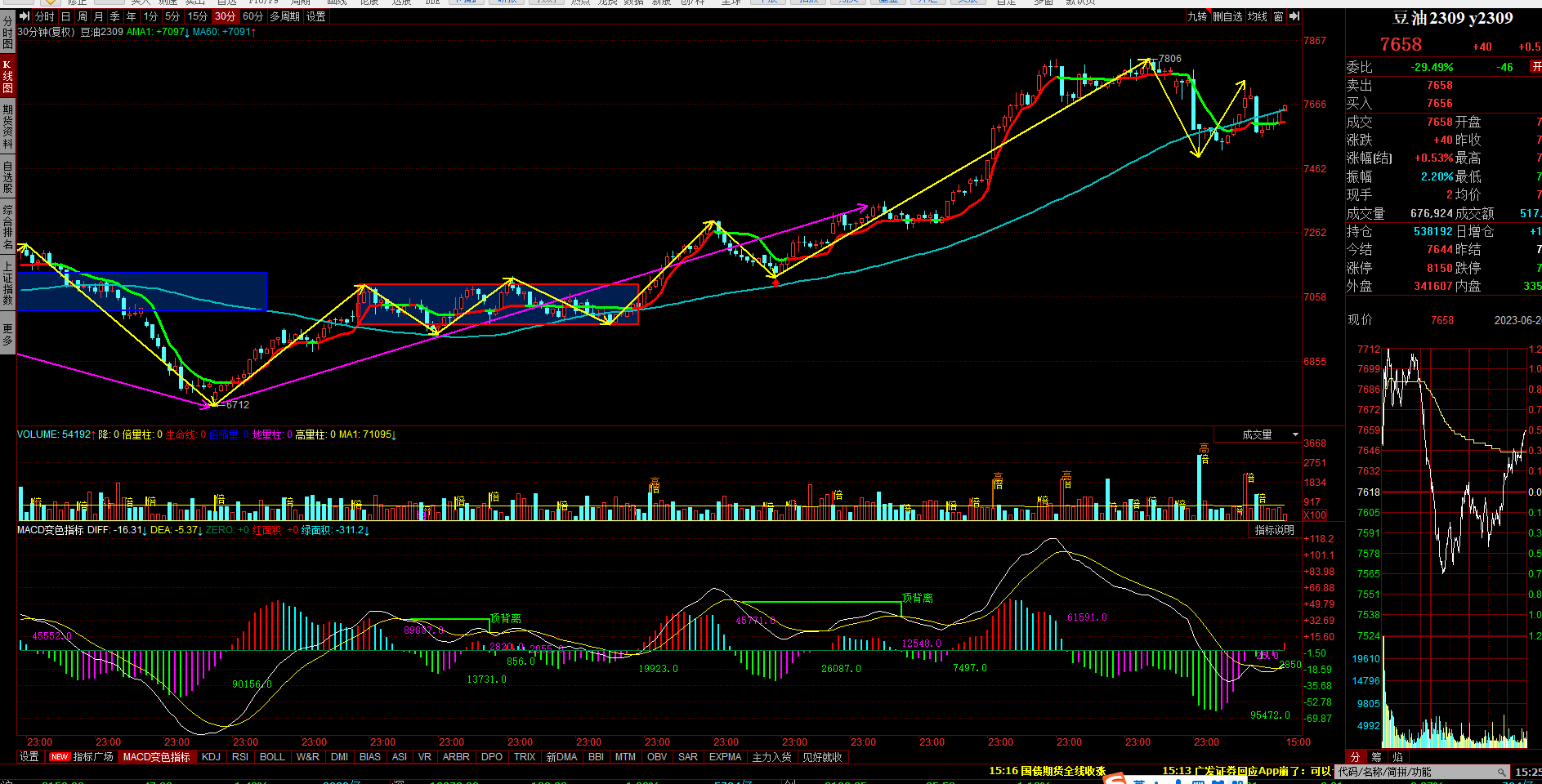Open the 分时图 sidebar tab
Screen dimensions: 1542x784
(x=7, y=32)
